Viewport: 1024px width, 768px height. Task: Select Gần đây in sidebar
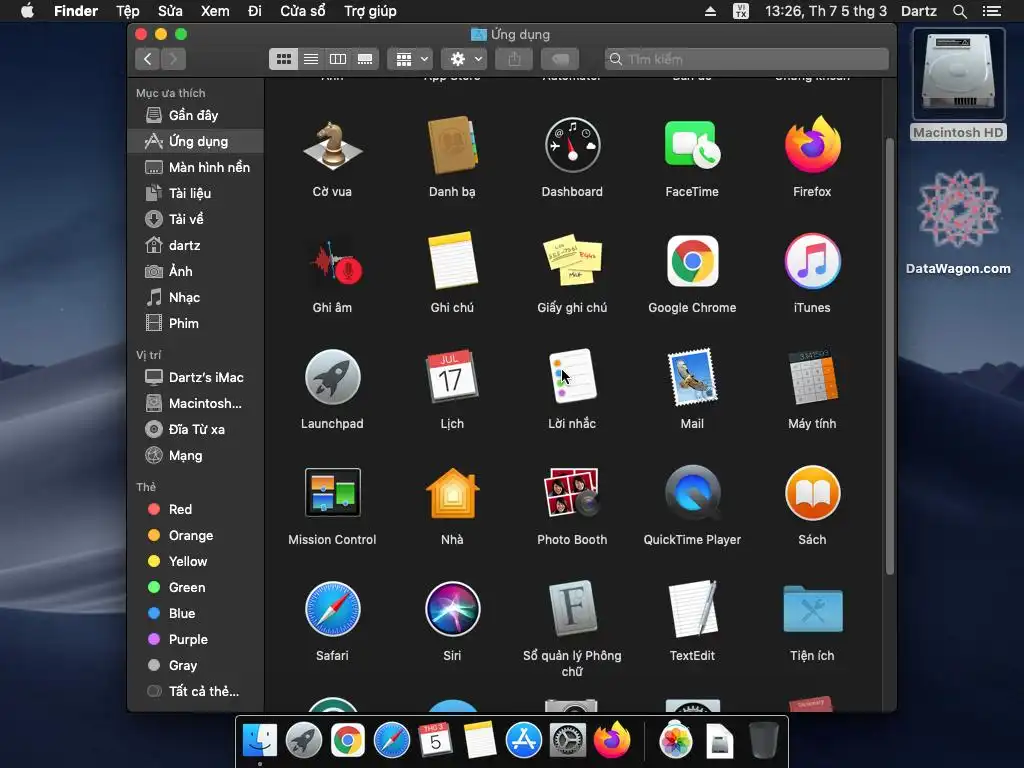pyautogui.click(x=196, y=115)
